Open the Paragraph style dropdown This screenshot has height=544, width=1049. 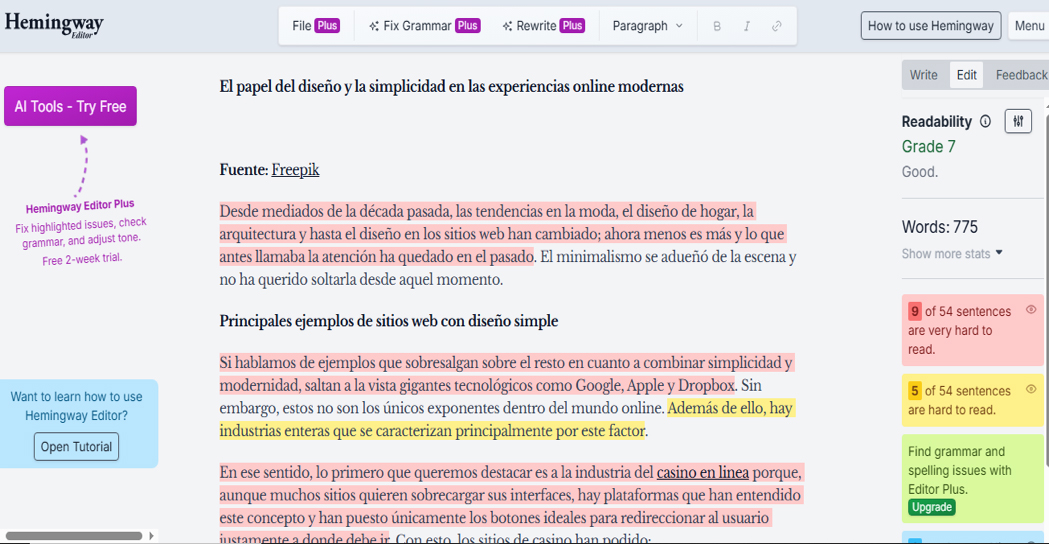point(647,26)
